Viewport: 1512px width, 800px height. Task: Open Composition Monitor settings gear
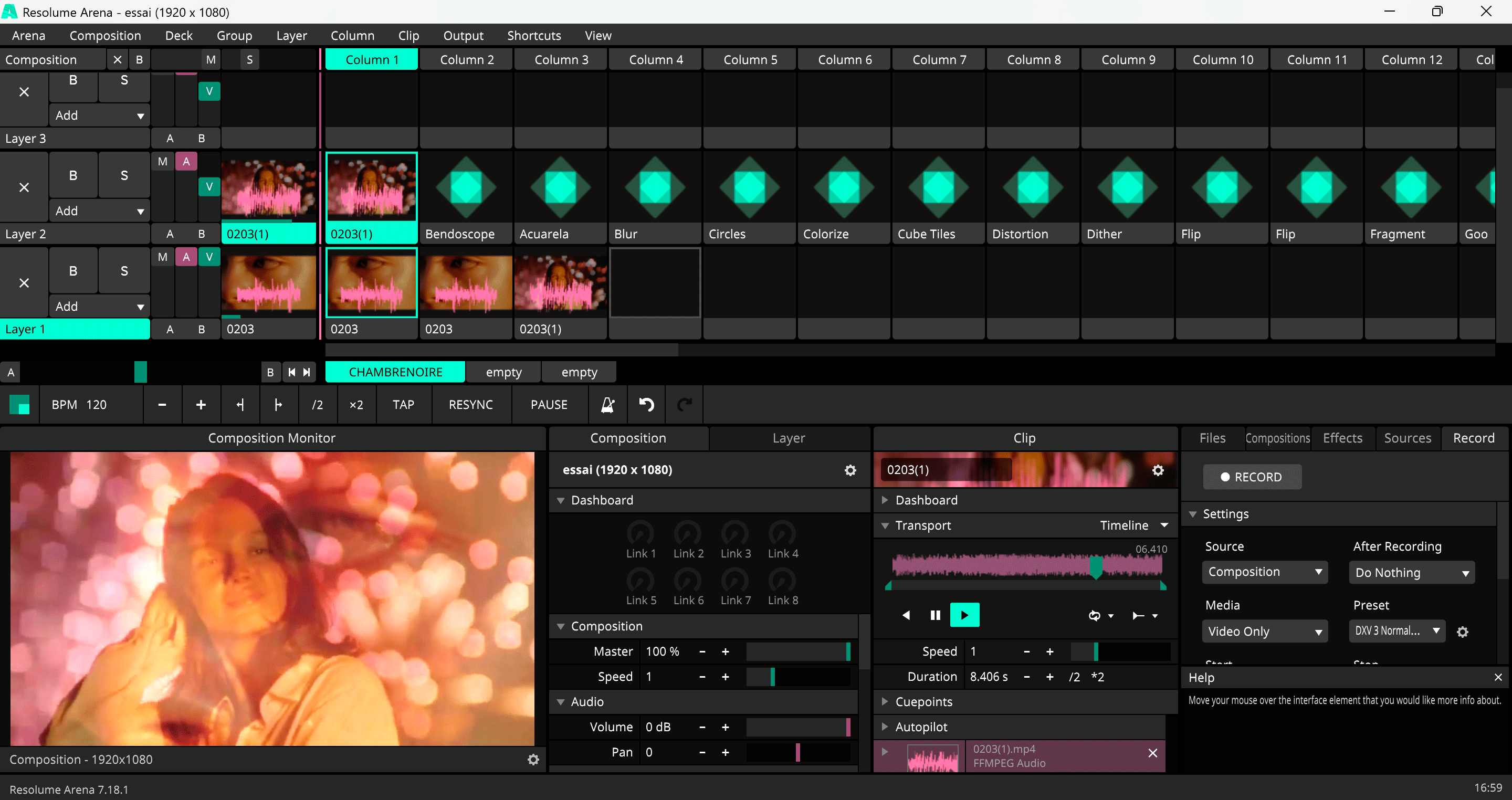533,760
